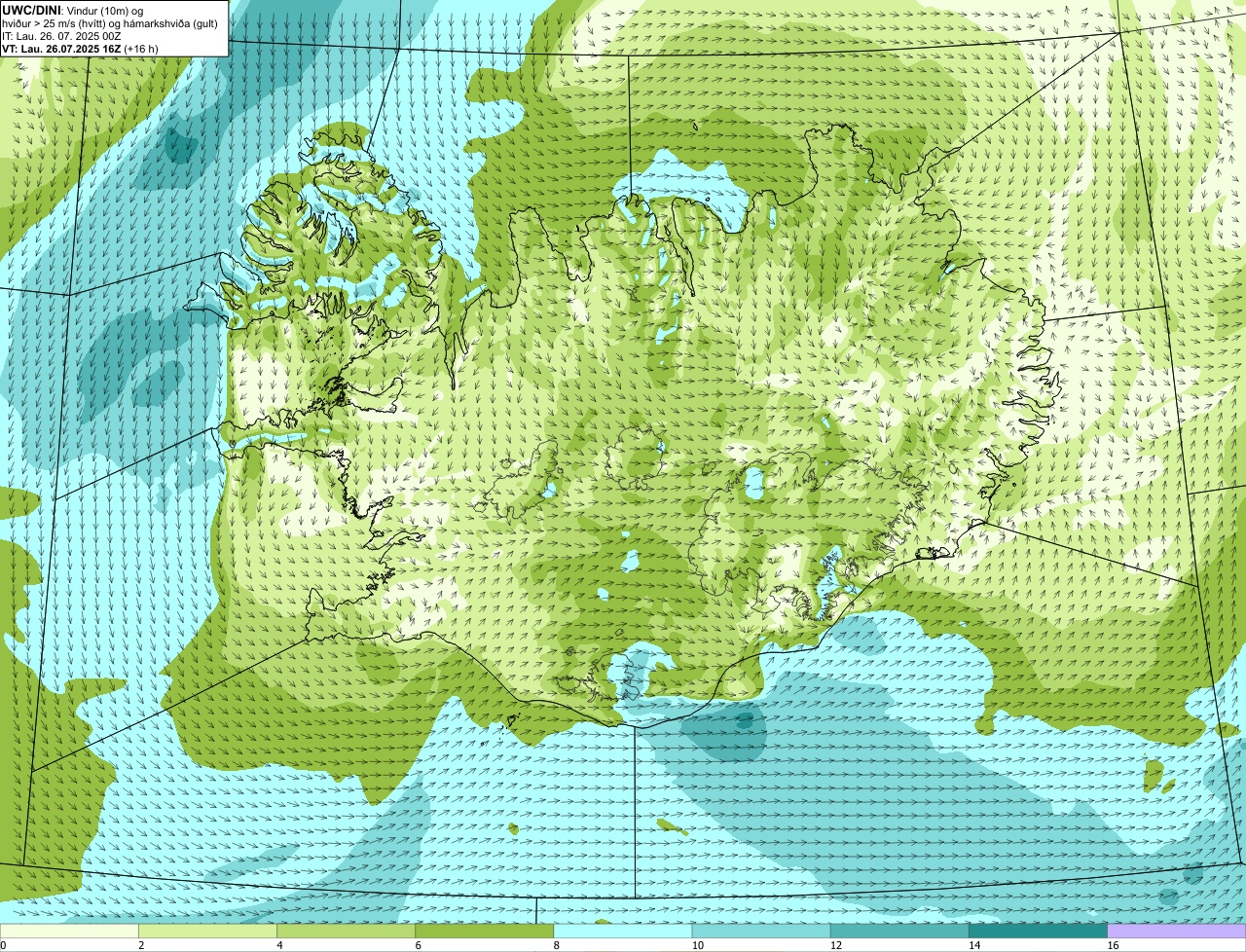Screen dimensions: 1246x952
Task: Click the pale yellow 0–2 legend swatch
Action: click(70, 931)
